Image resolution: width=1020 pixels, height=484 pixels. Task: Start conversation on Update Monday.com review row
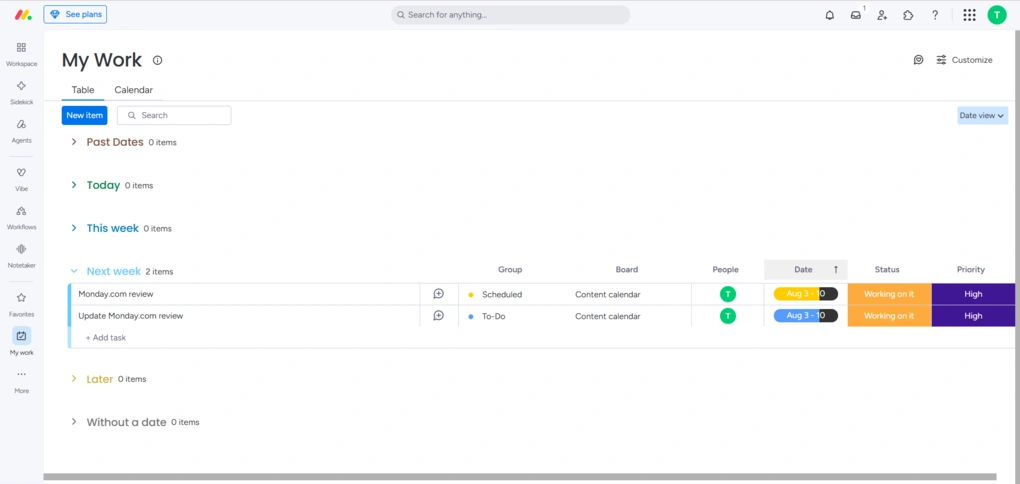point(438,316)
